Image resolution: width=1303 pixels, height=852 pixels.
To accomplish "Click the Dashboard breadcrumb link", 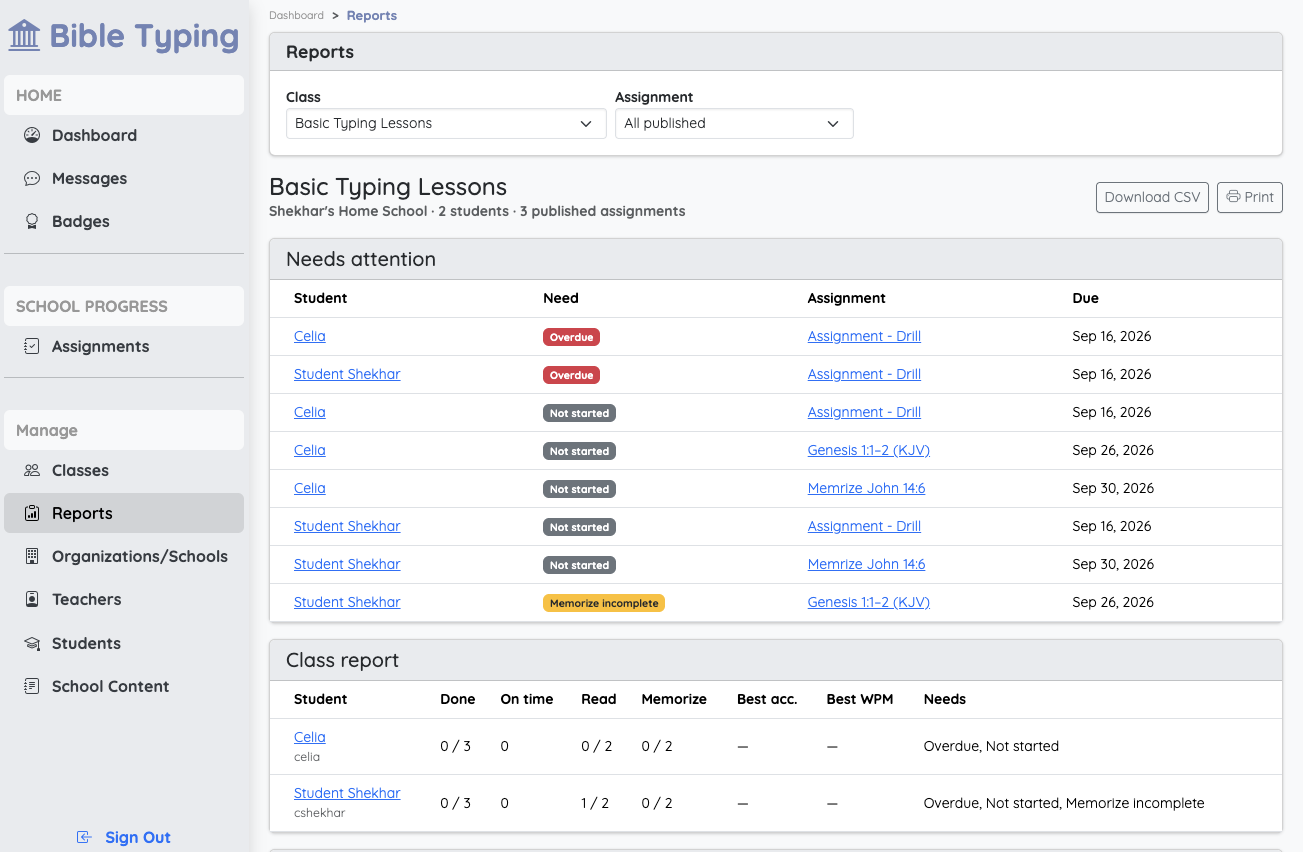I will pyautogui.click(x=296, y=15).
